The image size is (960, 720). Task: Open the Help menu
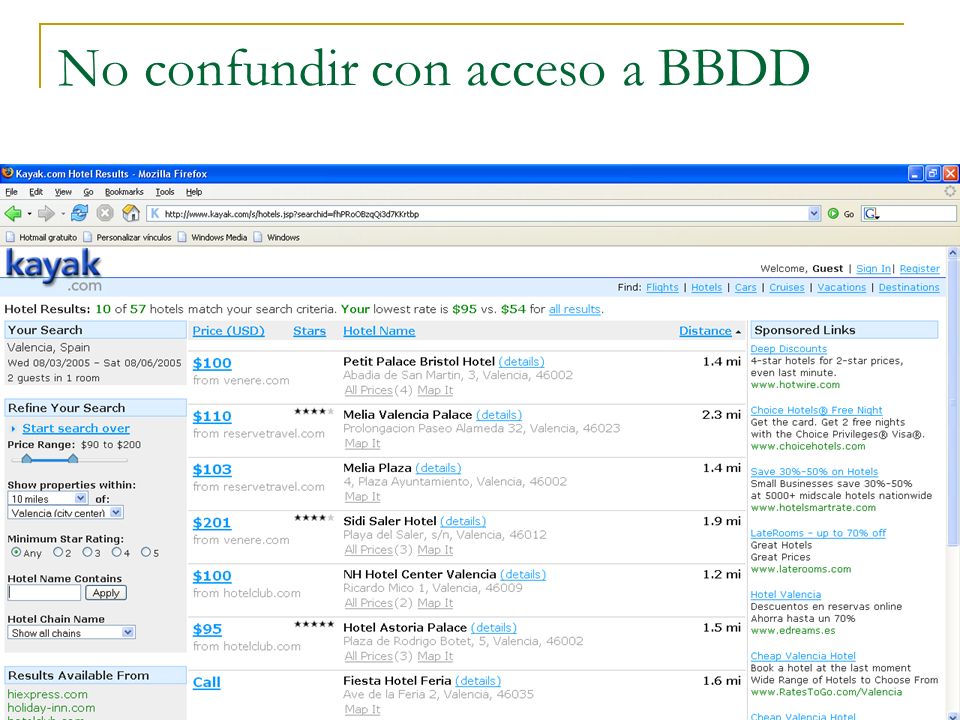tap(194, 192)
